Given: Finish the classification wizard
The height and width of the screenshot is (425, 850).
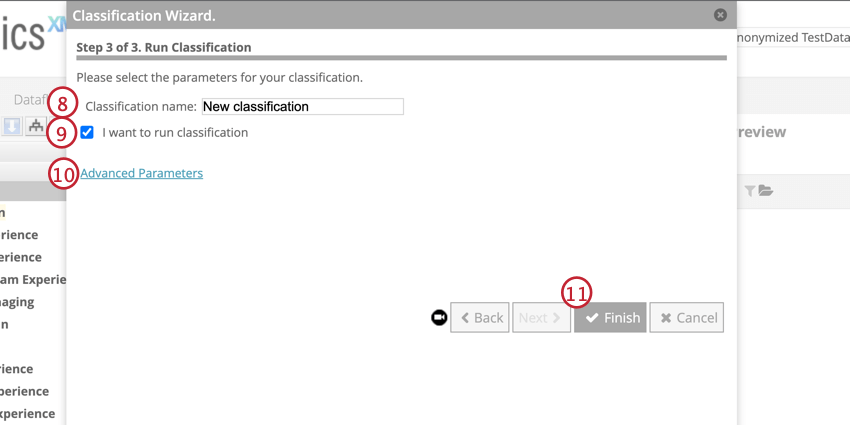Looking at the screenshot, I should (x=610, y=318).
